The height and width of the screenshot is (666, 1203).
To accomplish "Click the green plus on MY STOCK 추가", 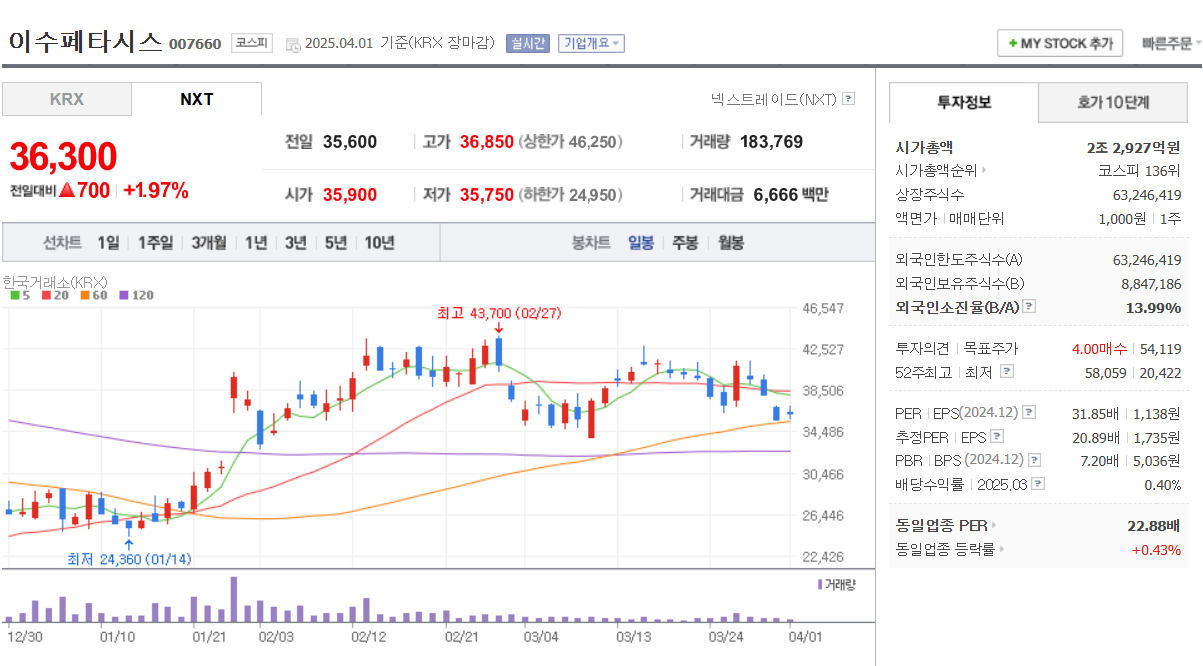I will coord(1013,44).
